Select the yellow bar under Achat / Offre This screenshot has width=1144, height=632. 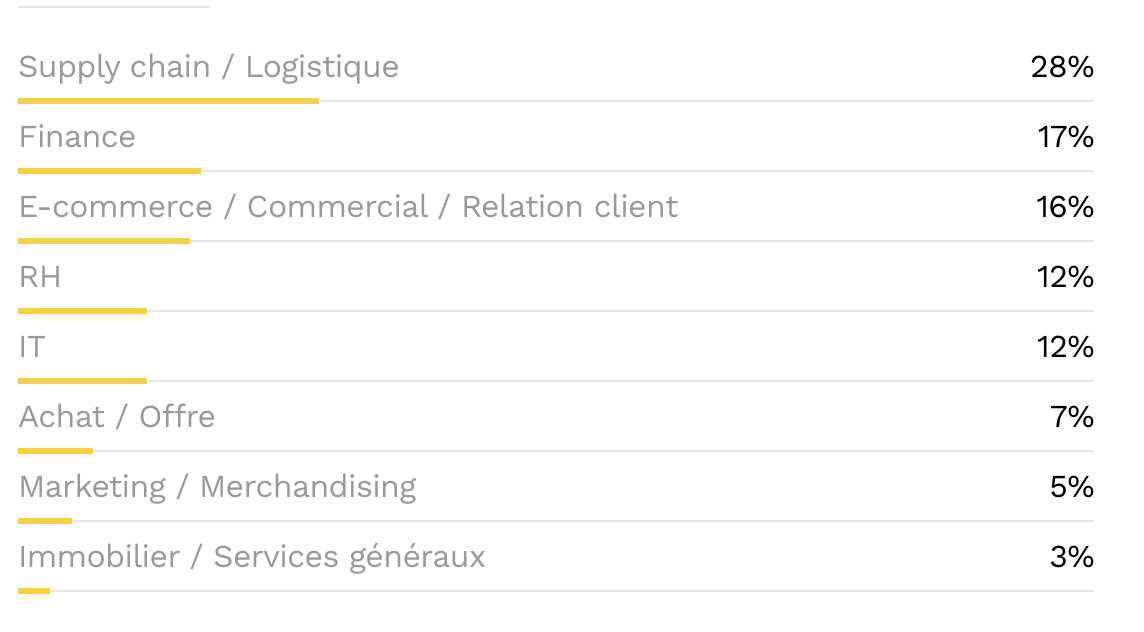55,451
